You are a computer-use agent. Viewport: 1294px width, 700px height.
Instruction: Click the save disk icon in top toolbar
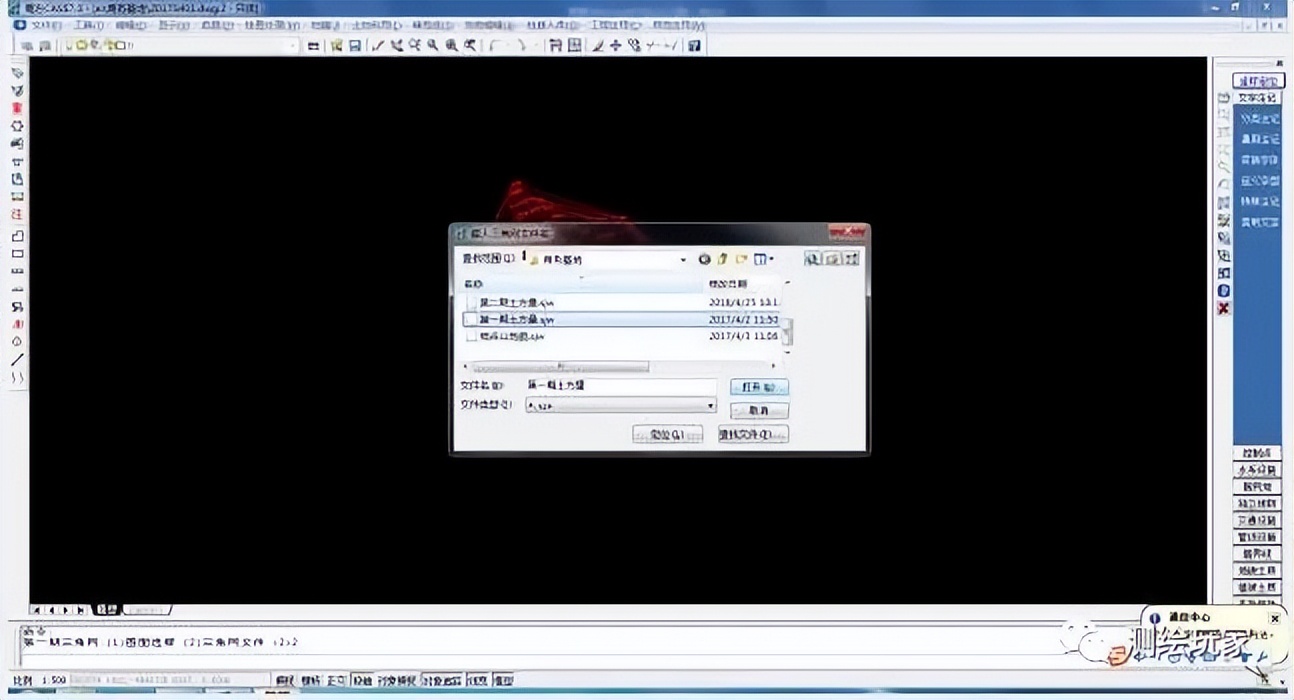354,45
